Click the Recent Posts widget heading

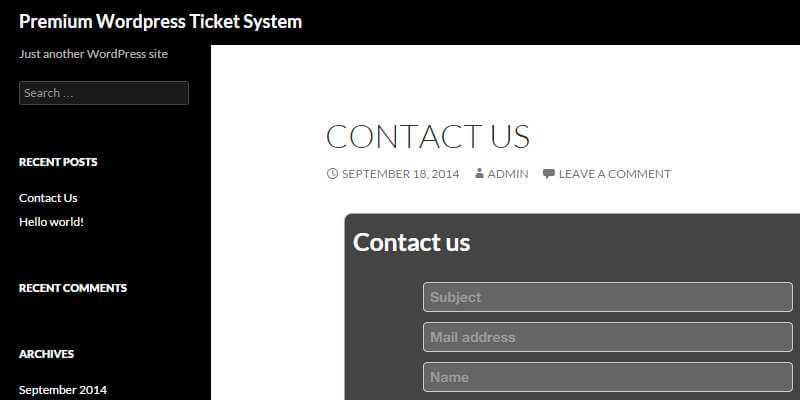point(58,162)
